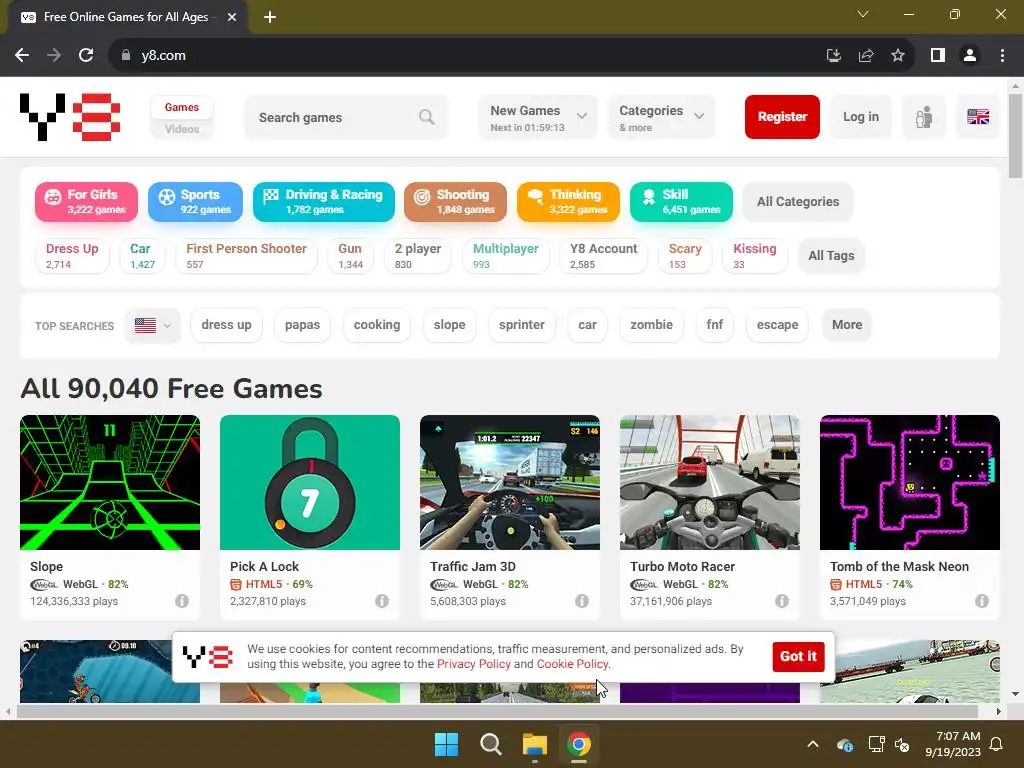
Task: Open the Cookie Policy link
Action: pos(572,664)
